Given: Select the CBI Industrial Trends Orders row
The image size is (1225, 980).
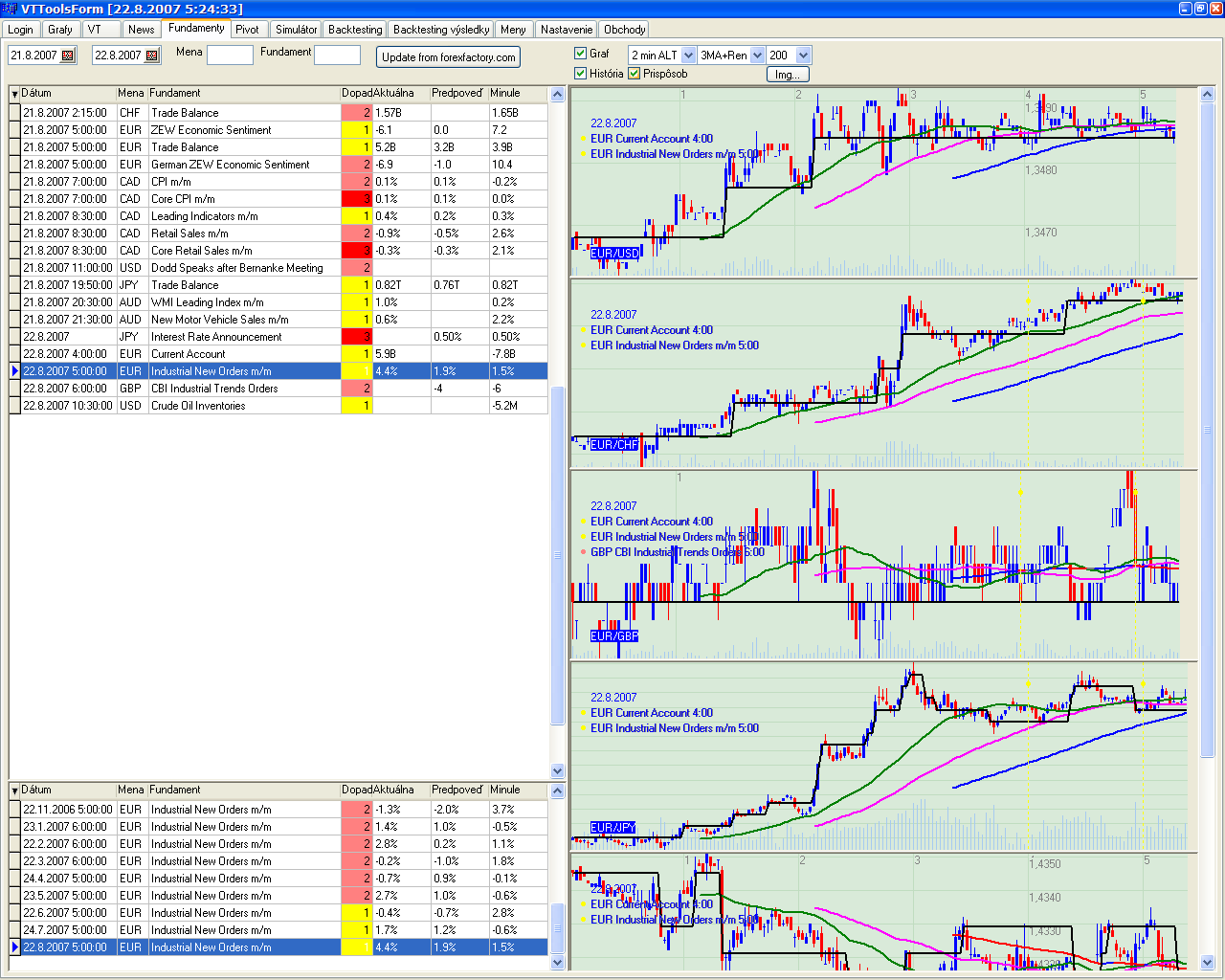Looking at the screenshot, I should (x=278, y=389).
